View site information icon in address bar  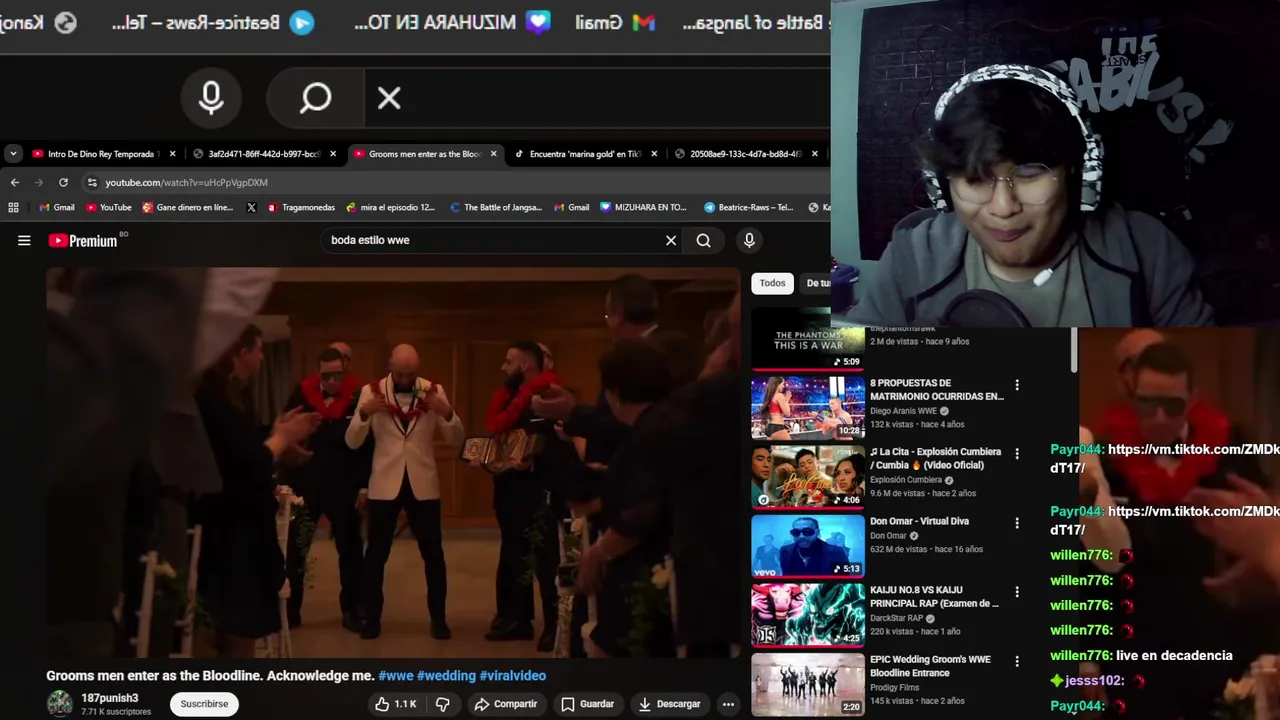click(92, 182)
